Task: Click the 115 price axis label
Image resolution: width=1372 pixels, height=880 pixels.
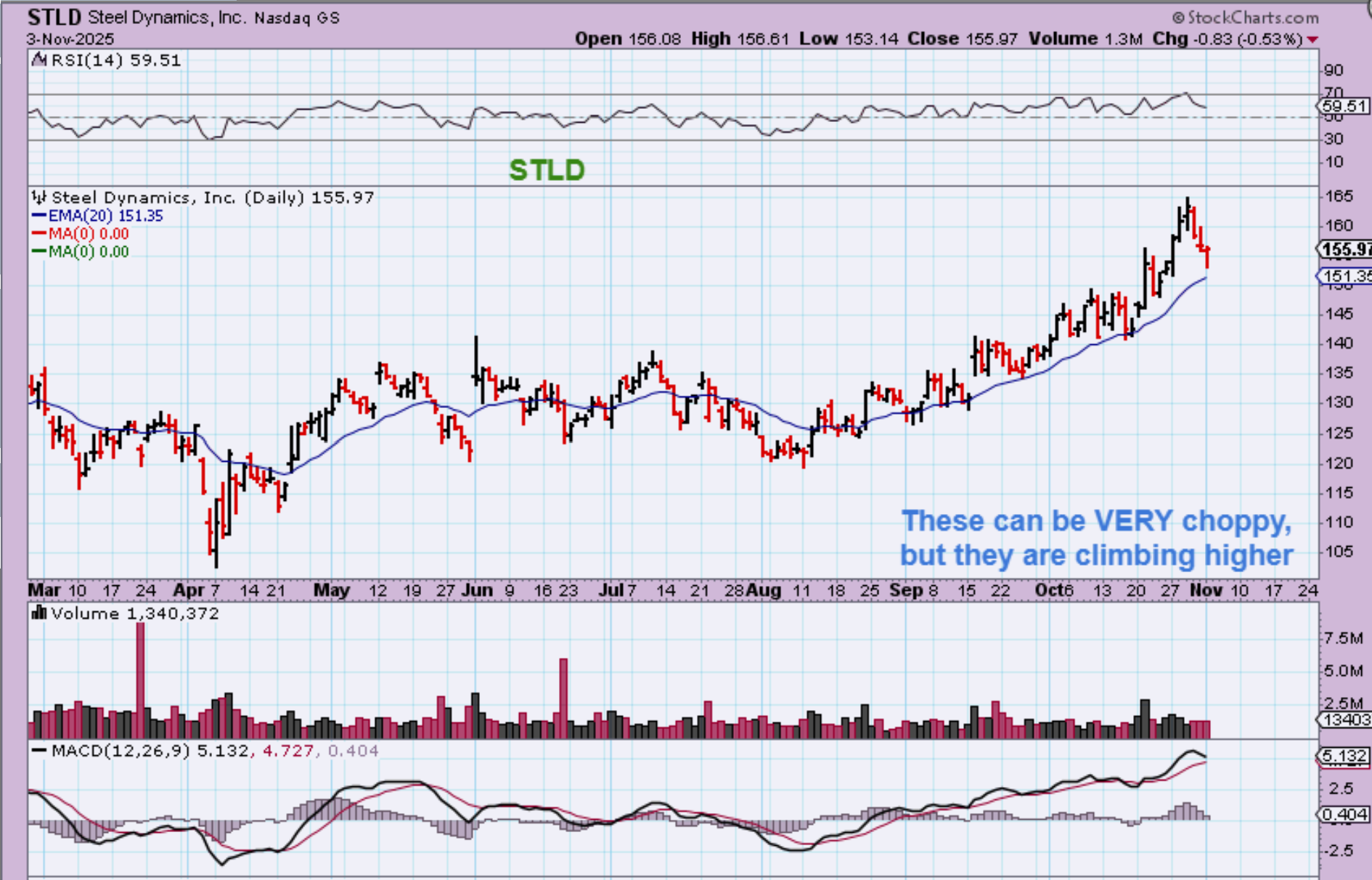Action: (x=1339, y=492)
